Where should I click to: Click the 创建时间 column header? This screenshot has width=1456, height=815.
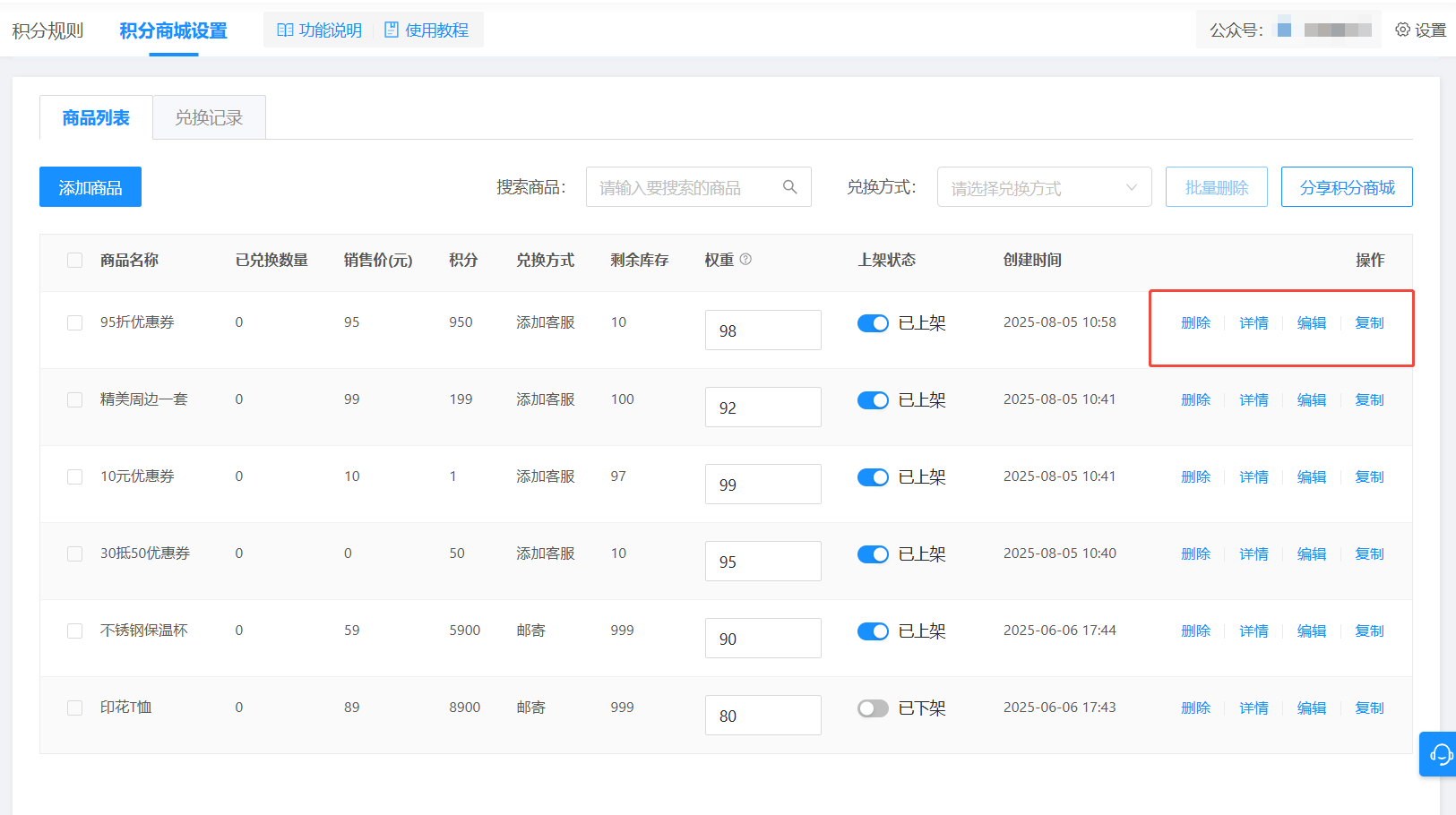coord(1032,260)
